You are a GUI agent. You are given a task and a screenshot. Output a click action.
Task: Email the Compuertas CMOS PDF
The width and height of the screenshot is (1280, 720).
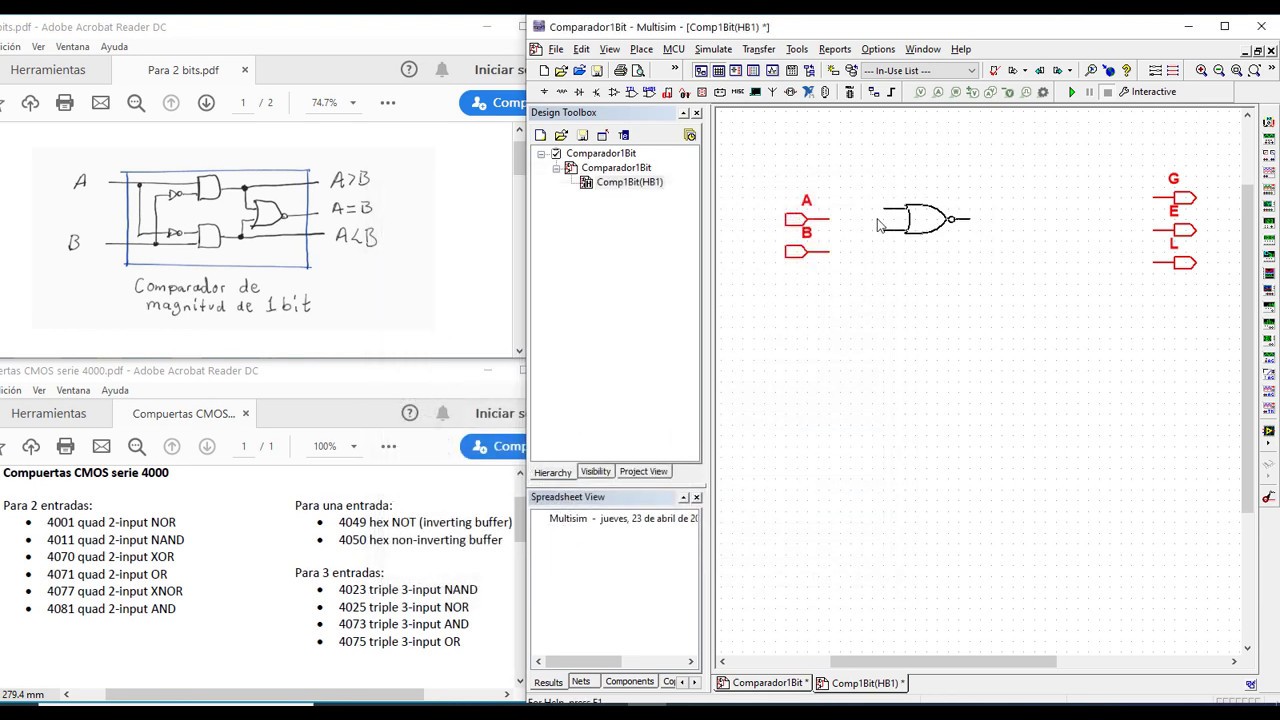pyautogui.click(x=101, y=446)
